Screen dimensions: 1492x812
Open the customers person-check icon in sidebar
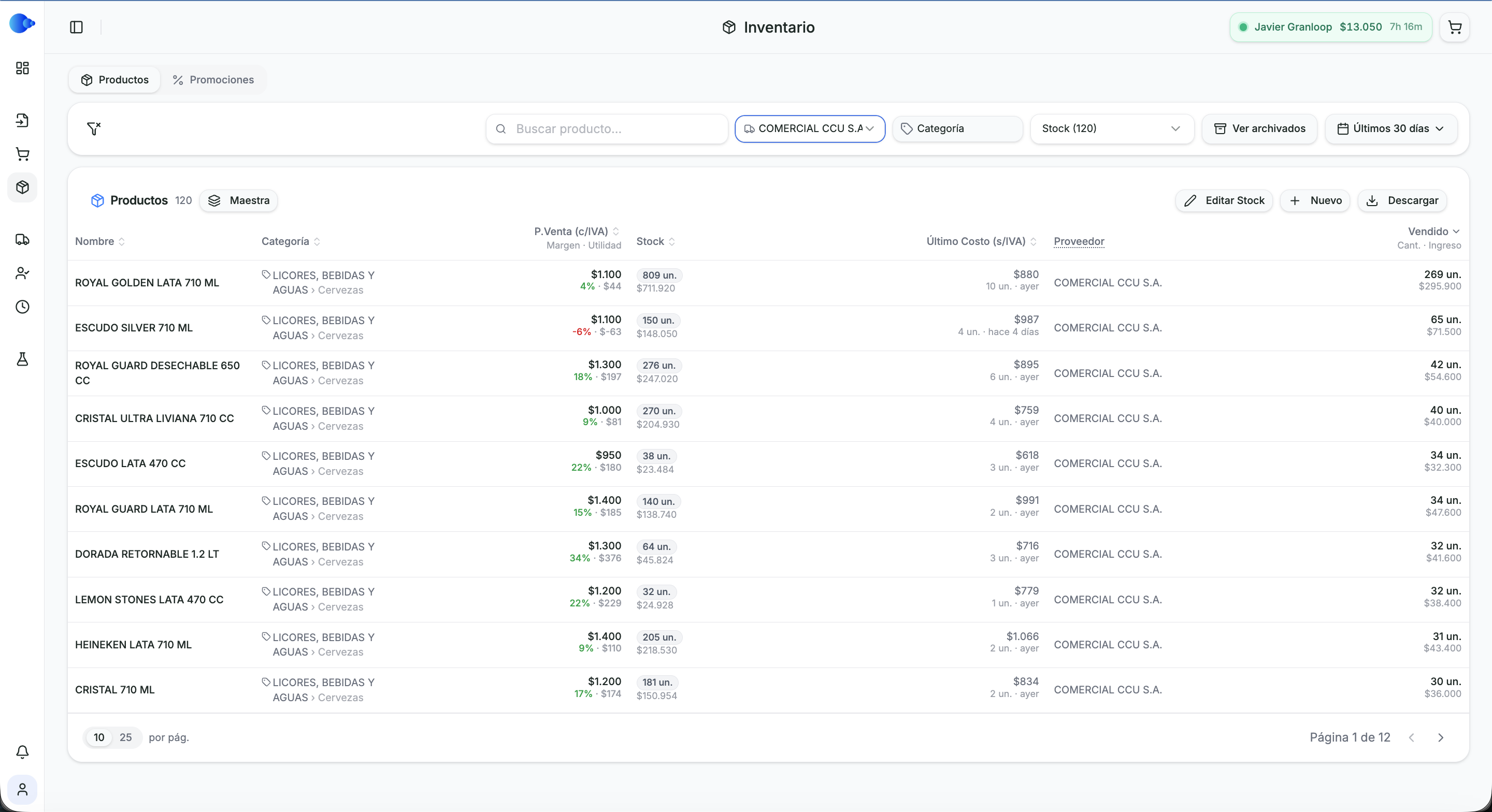pyautogui.click(x=22, y=273)
